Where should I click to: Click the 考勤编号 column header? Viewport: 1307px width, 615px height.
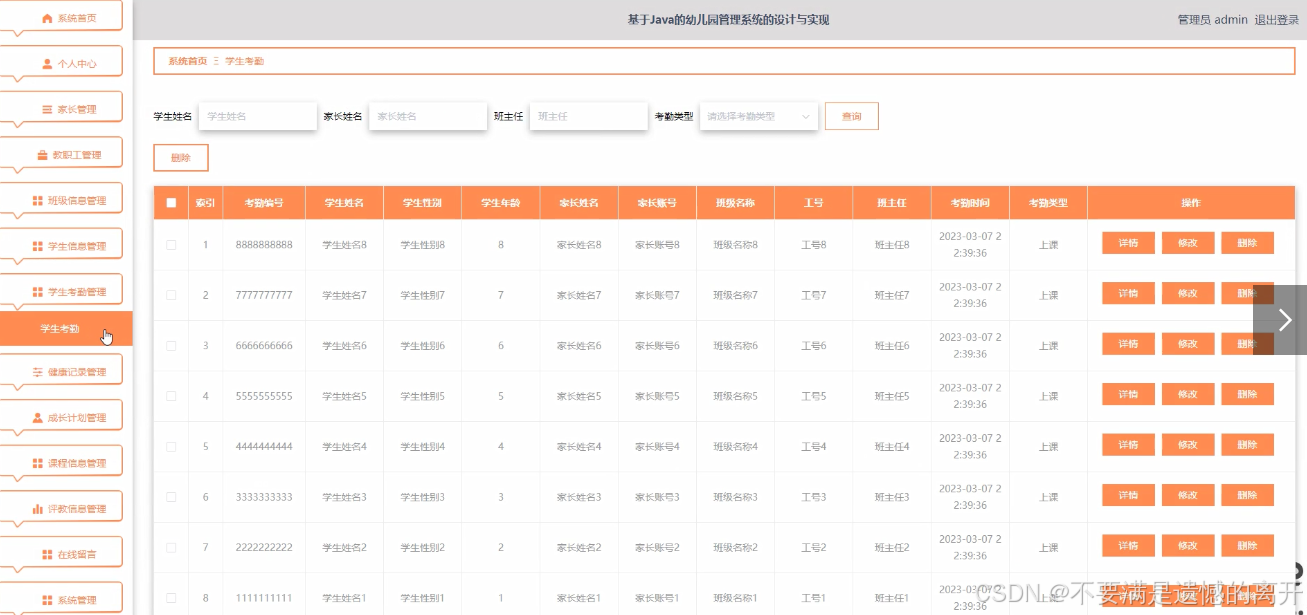264,203
